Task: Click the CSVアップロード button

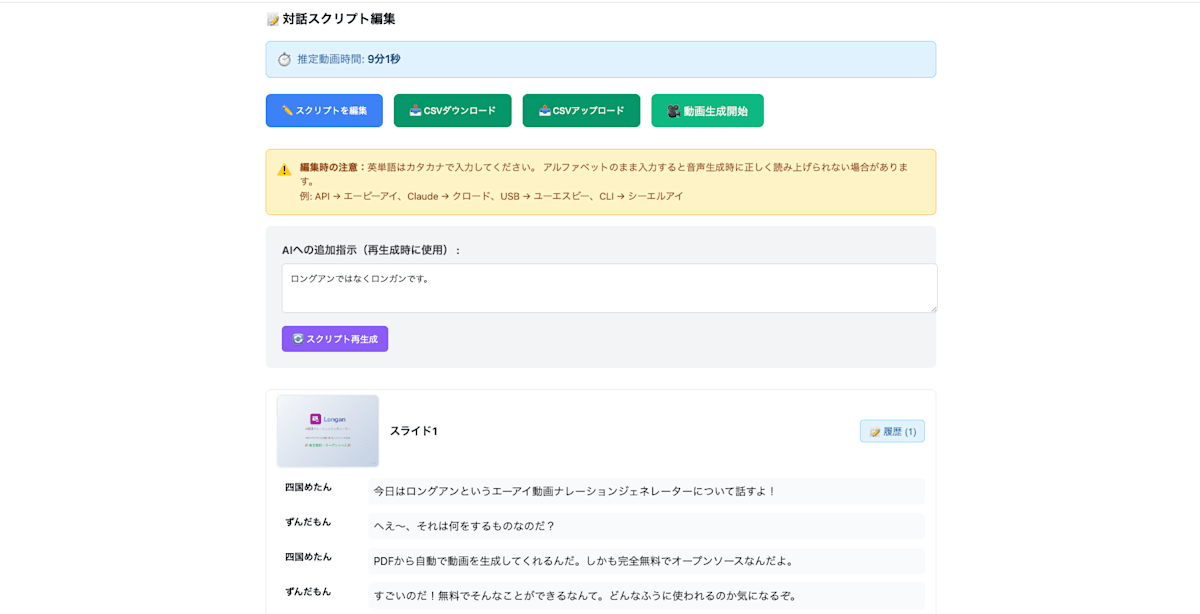Action: click(581, 111)
